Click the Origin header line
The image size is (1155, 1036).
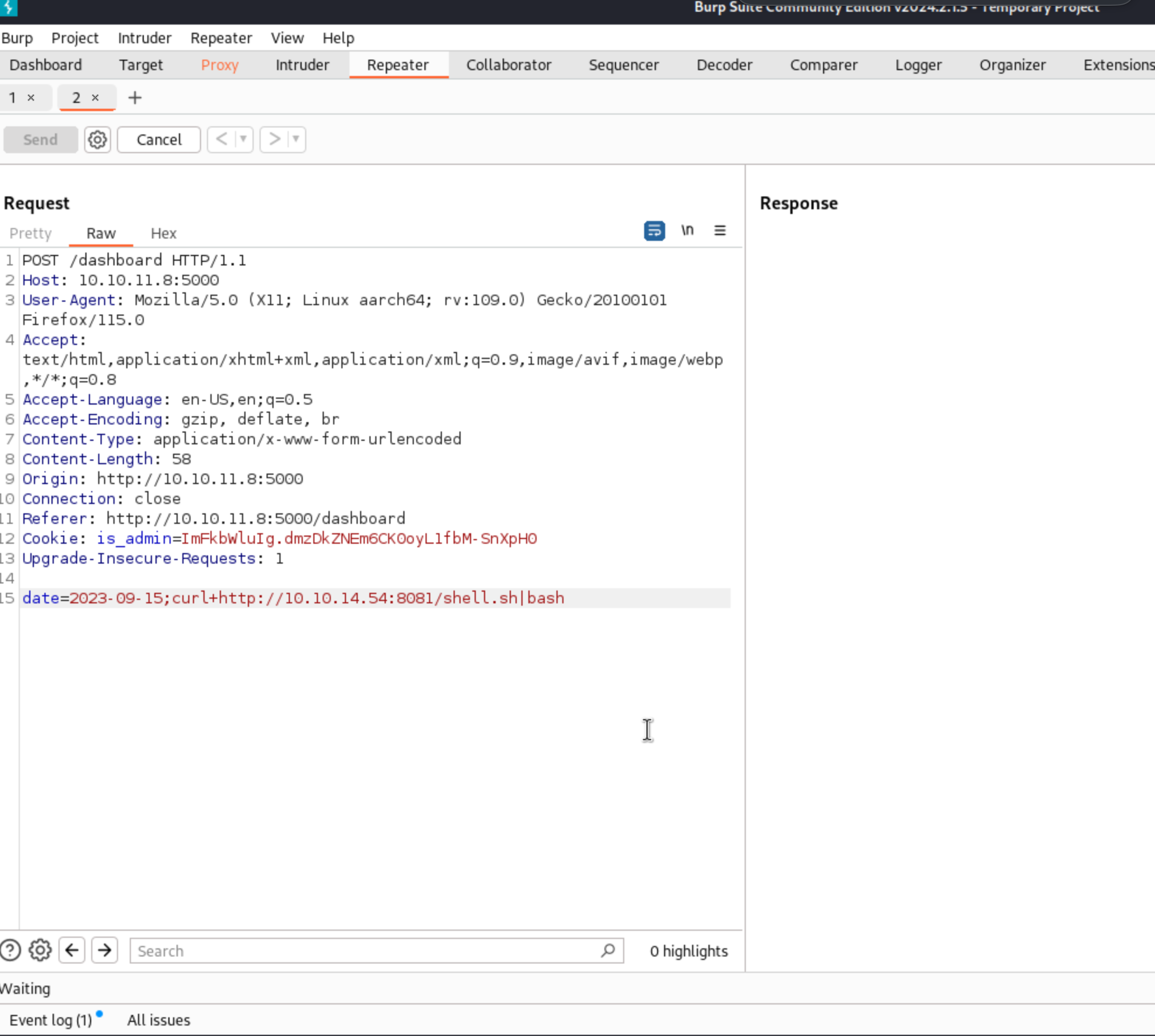162,479
